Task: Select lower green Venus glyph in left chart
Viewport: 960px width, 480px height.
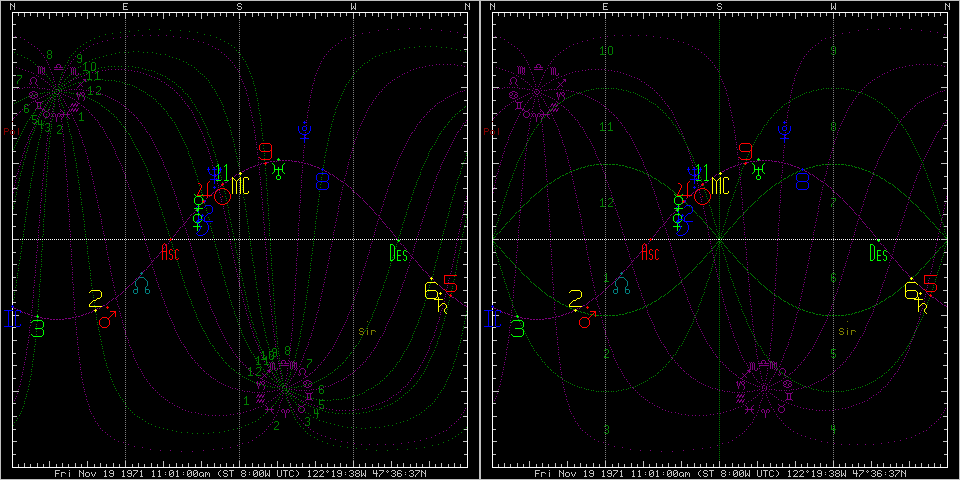Action: point(198,223)
